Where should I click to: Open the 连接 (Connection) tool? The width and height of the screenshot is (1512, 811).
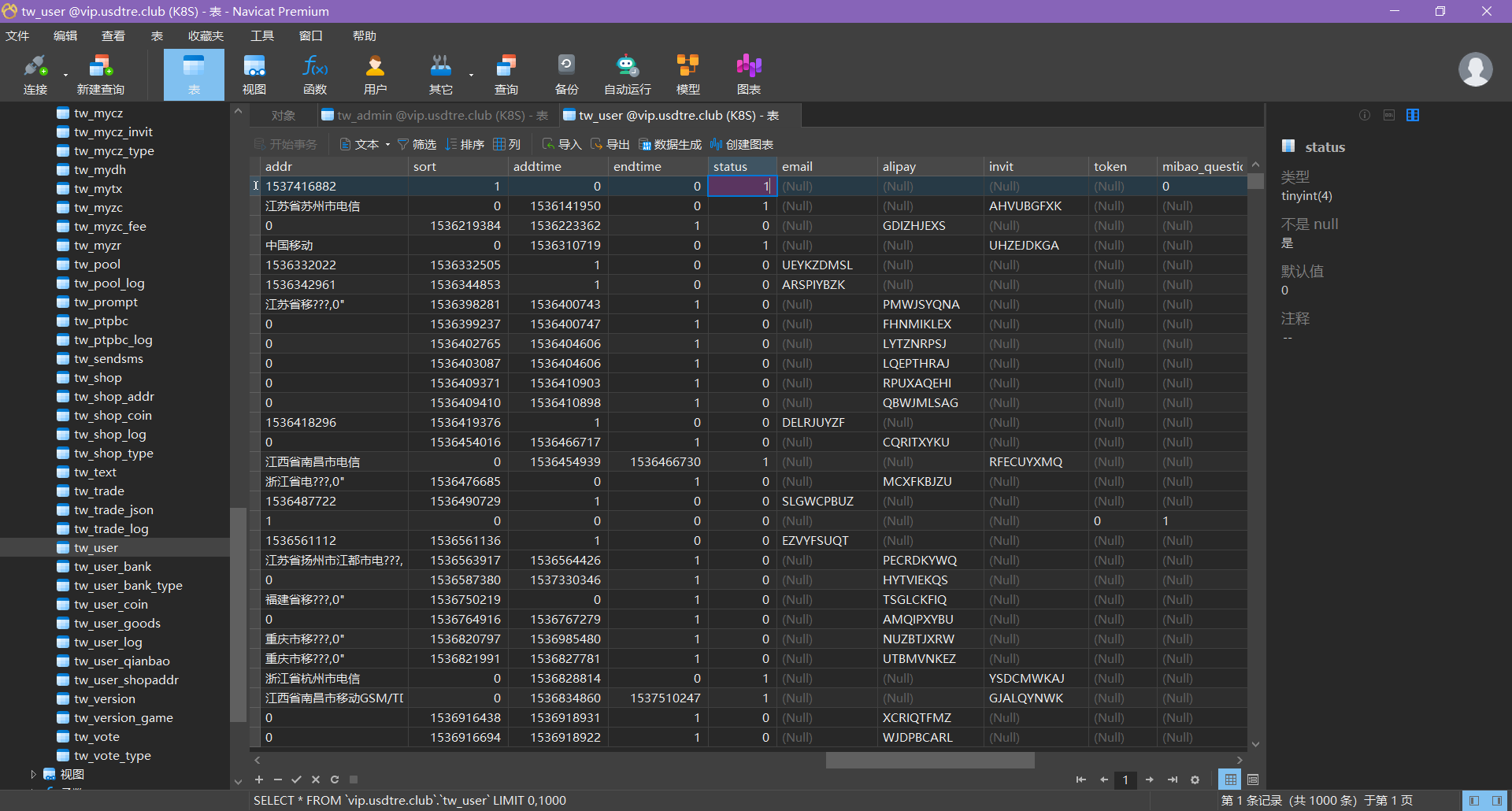35,75
